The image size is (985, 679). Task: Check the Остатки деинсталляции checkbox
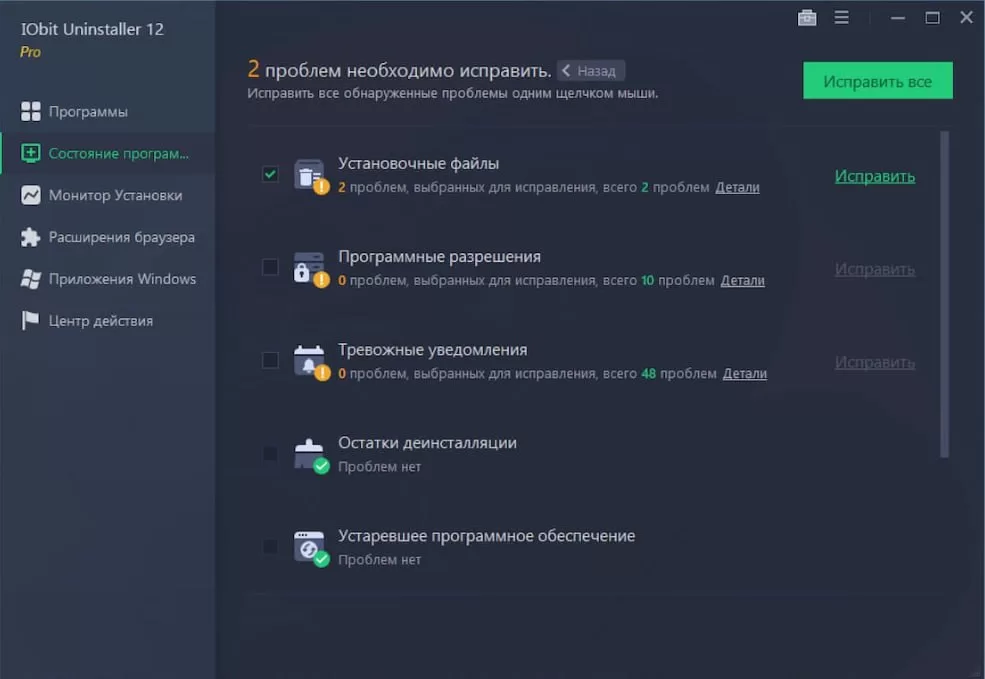pos(270,453)
